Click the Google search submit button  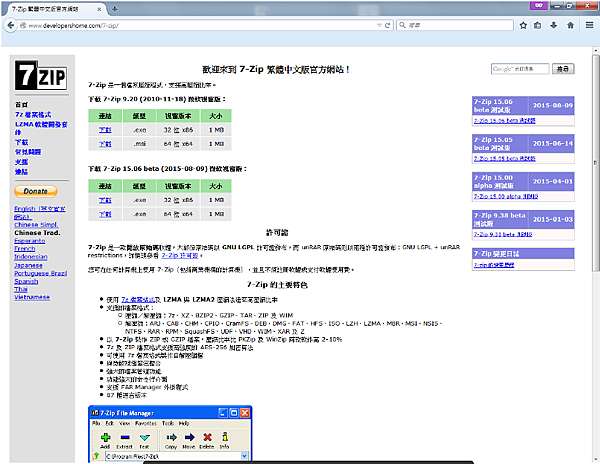click(x=563, y=69)
